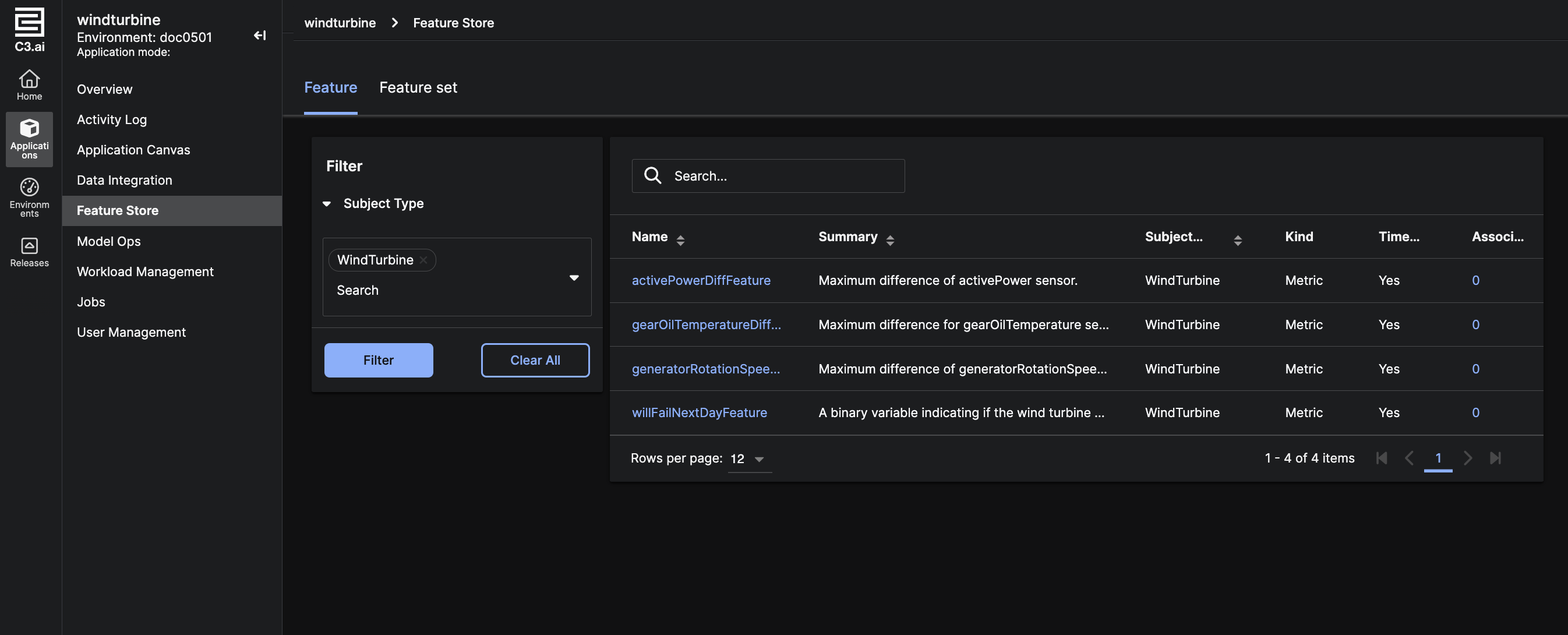The image size is (1568, 635).
Task: Sort the table by Summary column
Action: coord(890,240)
